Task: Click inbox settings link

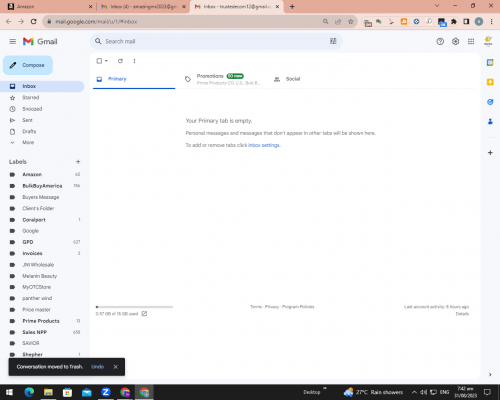Action: tap(264, 145)
